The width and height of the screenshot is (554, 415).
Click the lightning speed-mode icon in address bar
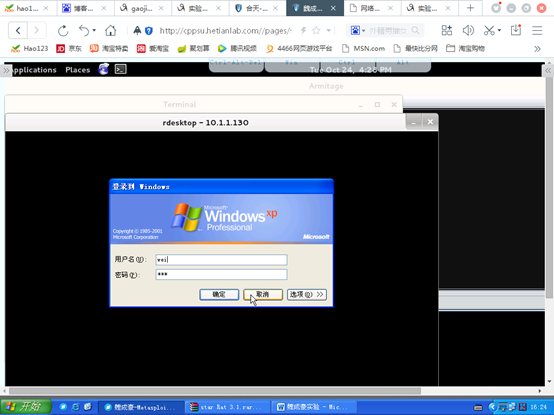[303, 31]
